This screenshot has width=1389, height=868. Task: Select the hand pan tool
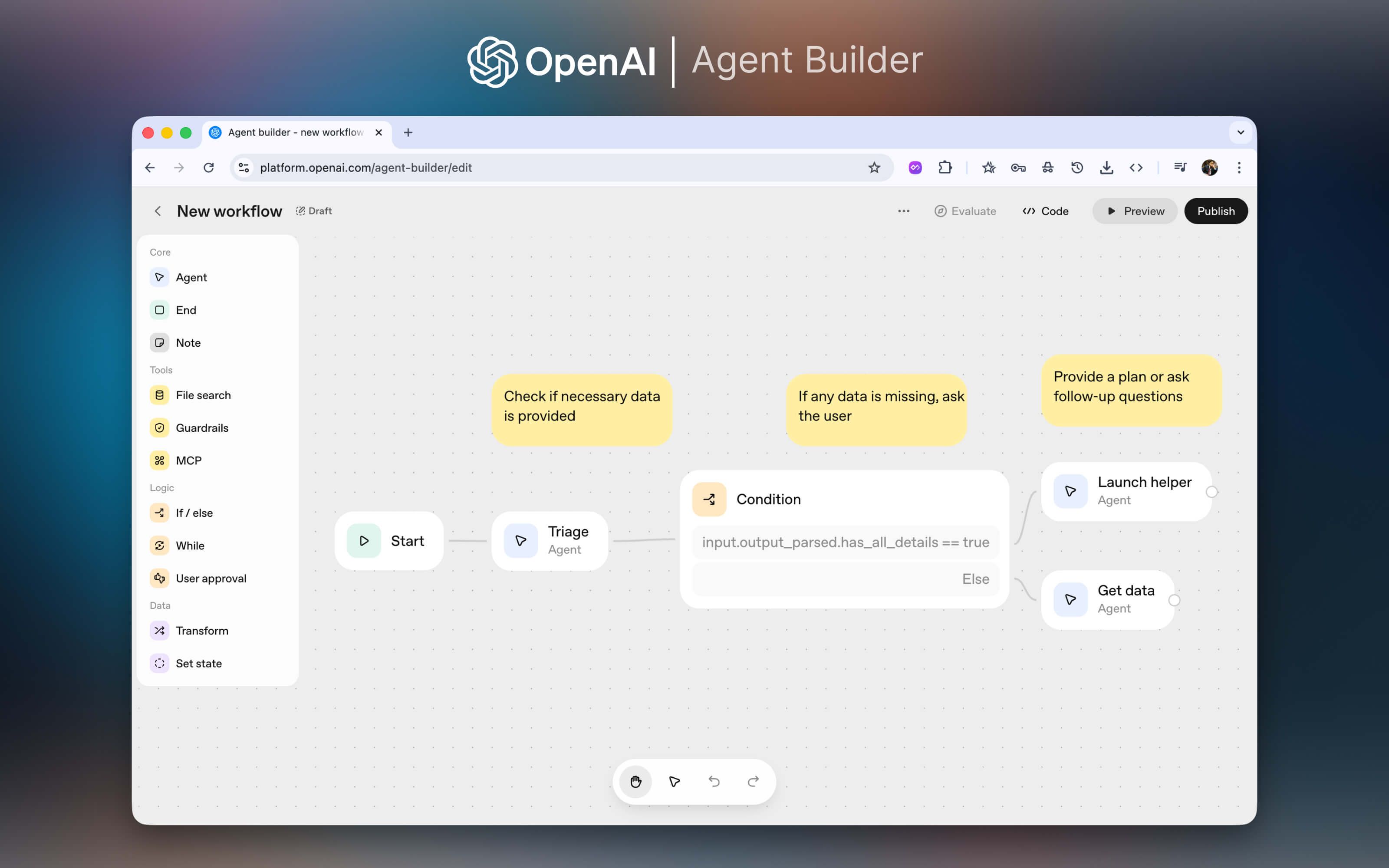tap(635, 781)
